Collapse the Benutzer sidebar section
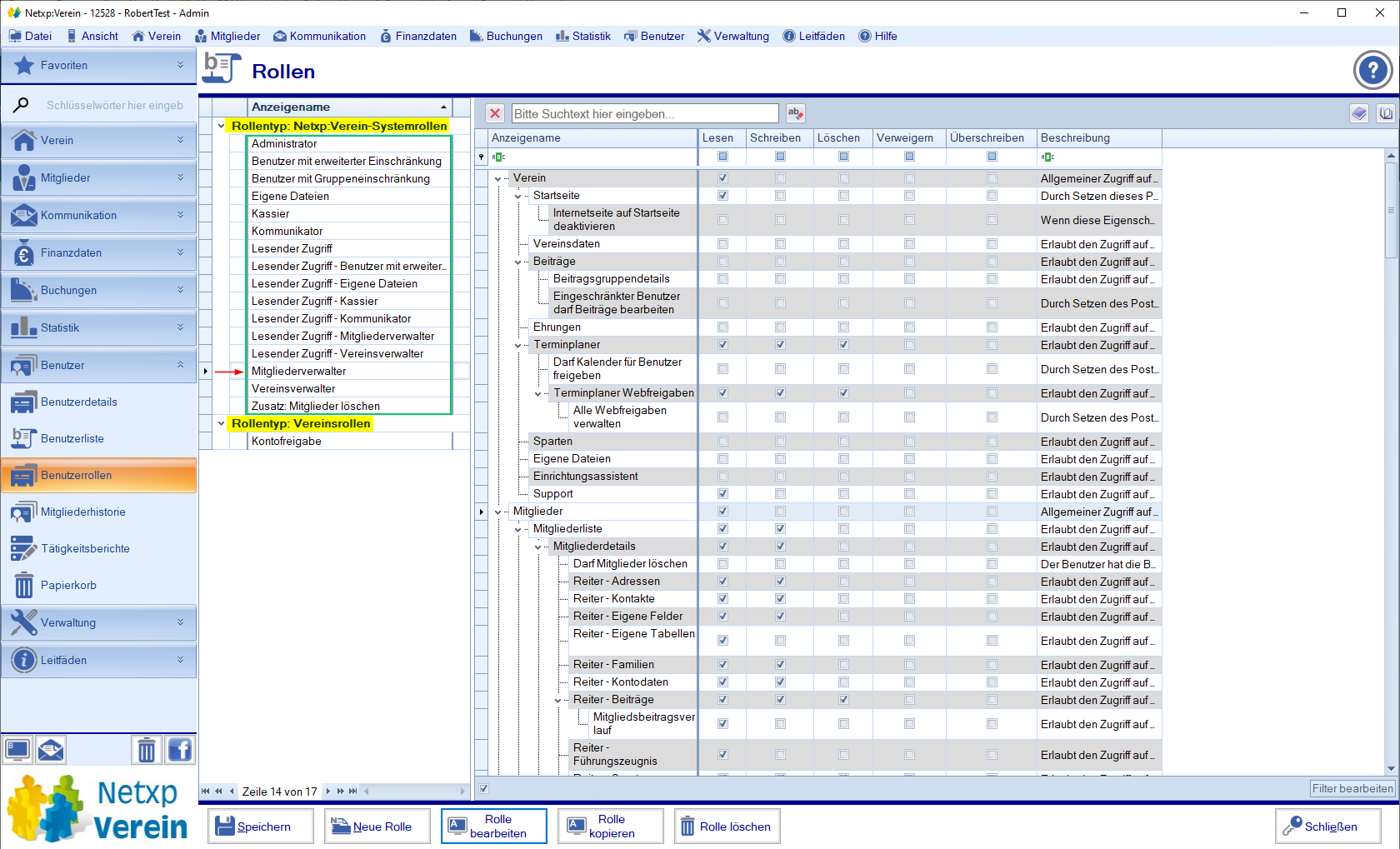Image resolution: width=1400 pixels, height=849 pixels. coord(98,365)
